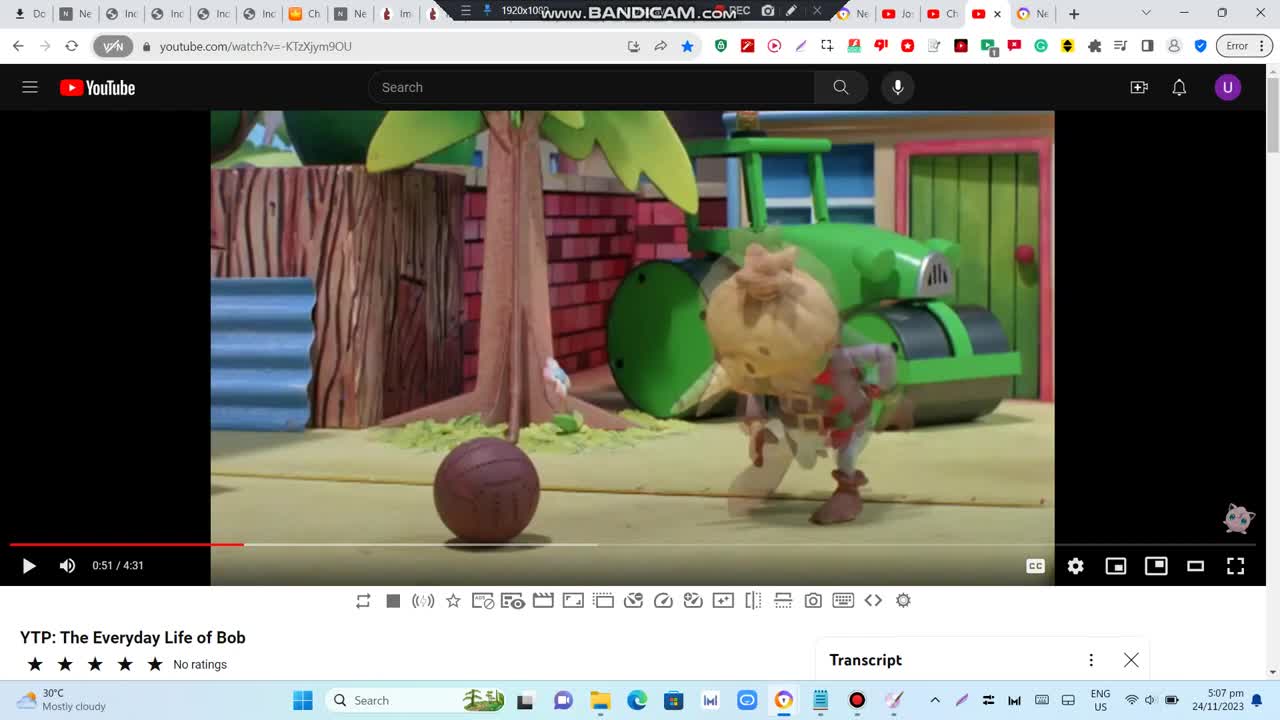The height and width of the screenshot is (720, 1280).
Task: Click the custom script code brackets icon
Action: [873, 600]
